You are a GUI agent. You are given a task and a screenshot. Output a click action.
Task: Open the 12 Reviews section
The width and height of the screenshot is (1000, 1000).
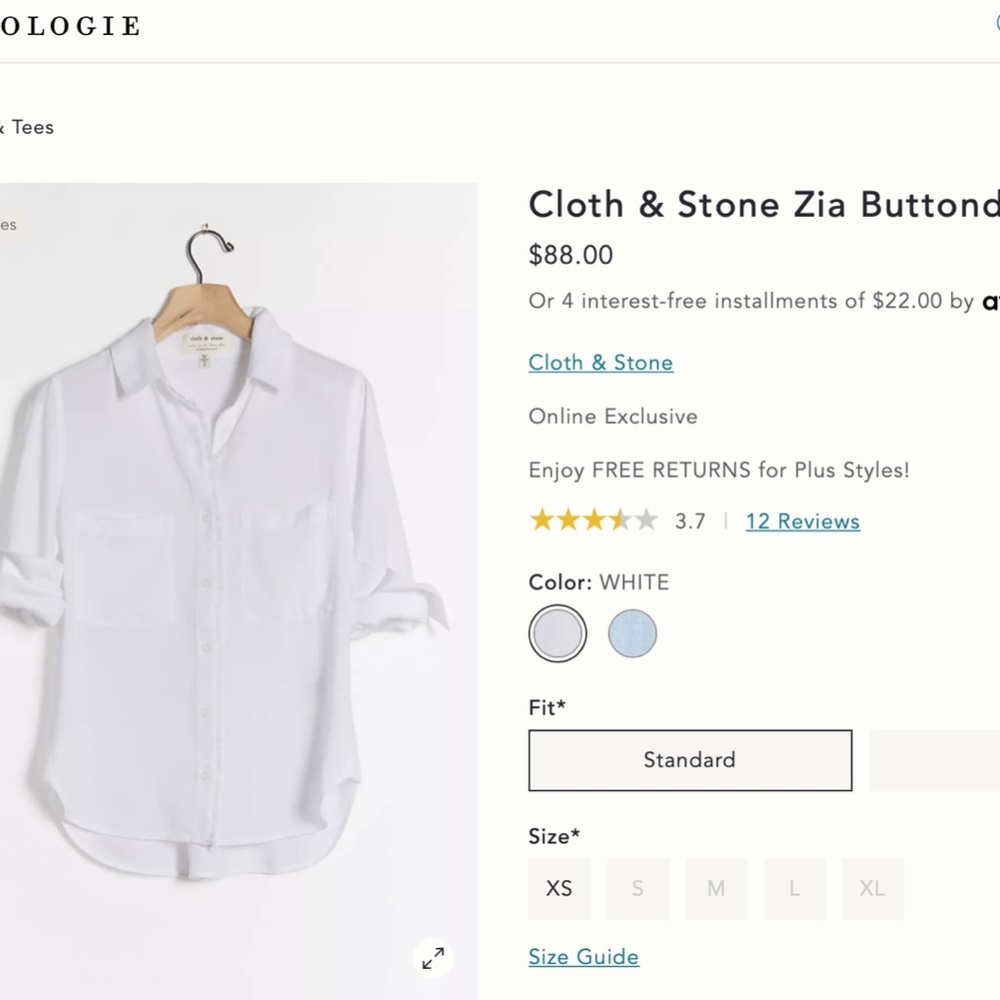(x=802, y=521)
